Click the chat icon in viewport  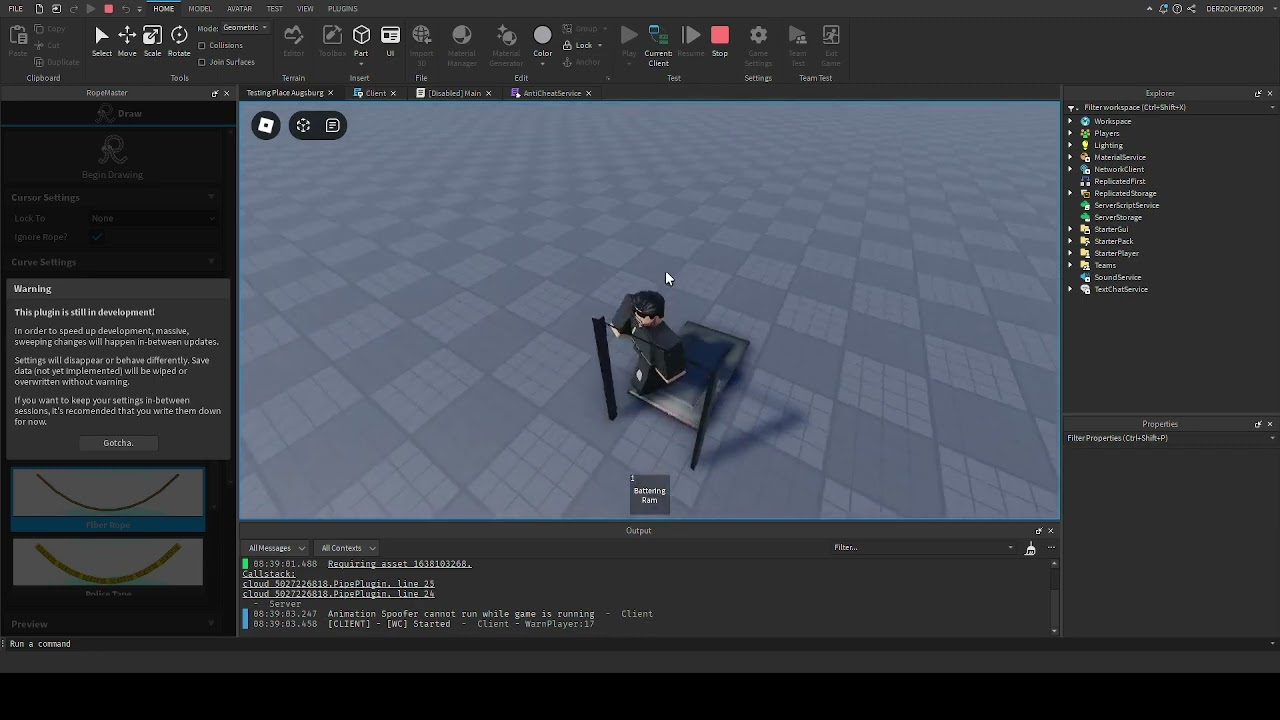click(x=332, y=126)
